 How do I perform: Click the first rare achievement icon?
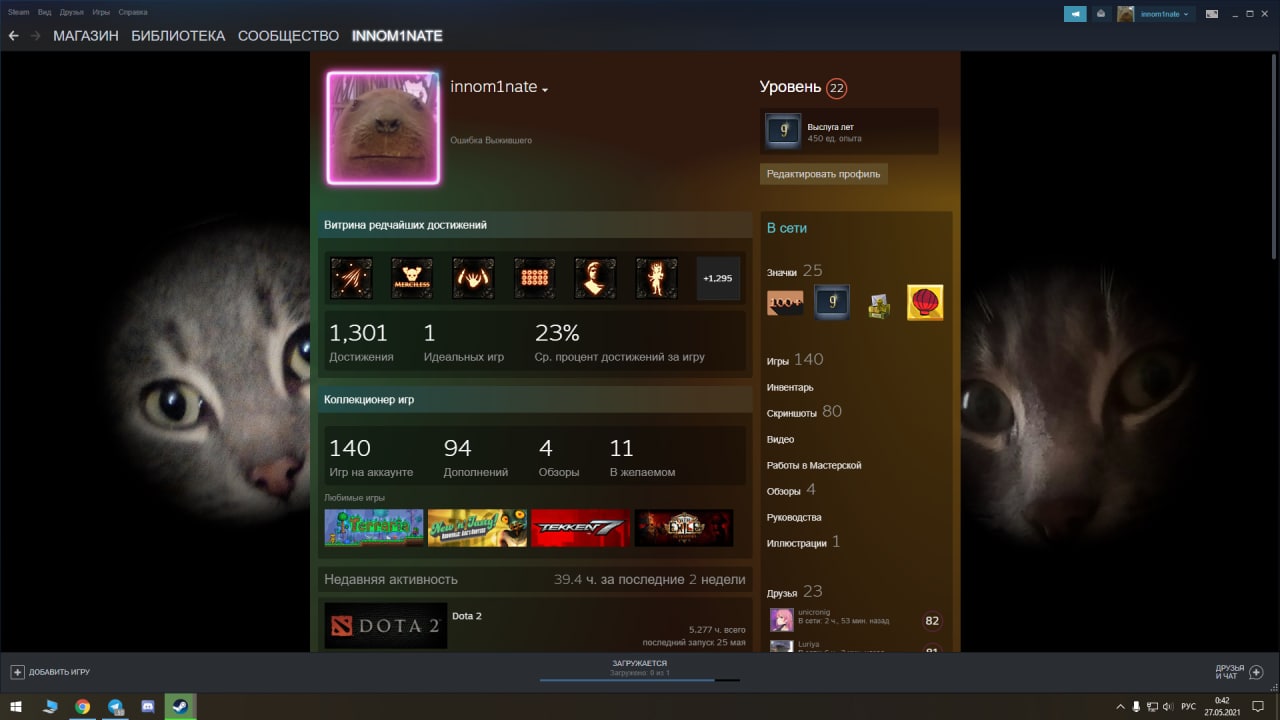(x=351, y=278)
